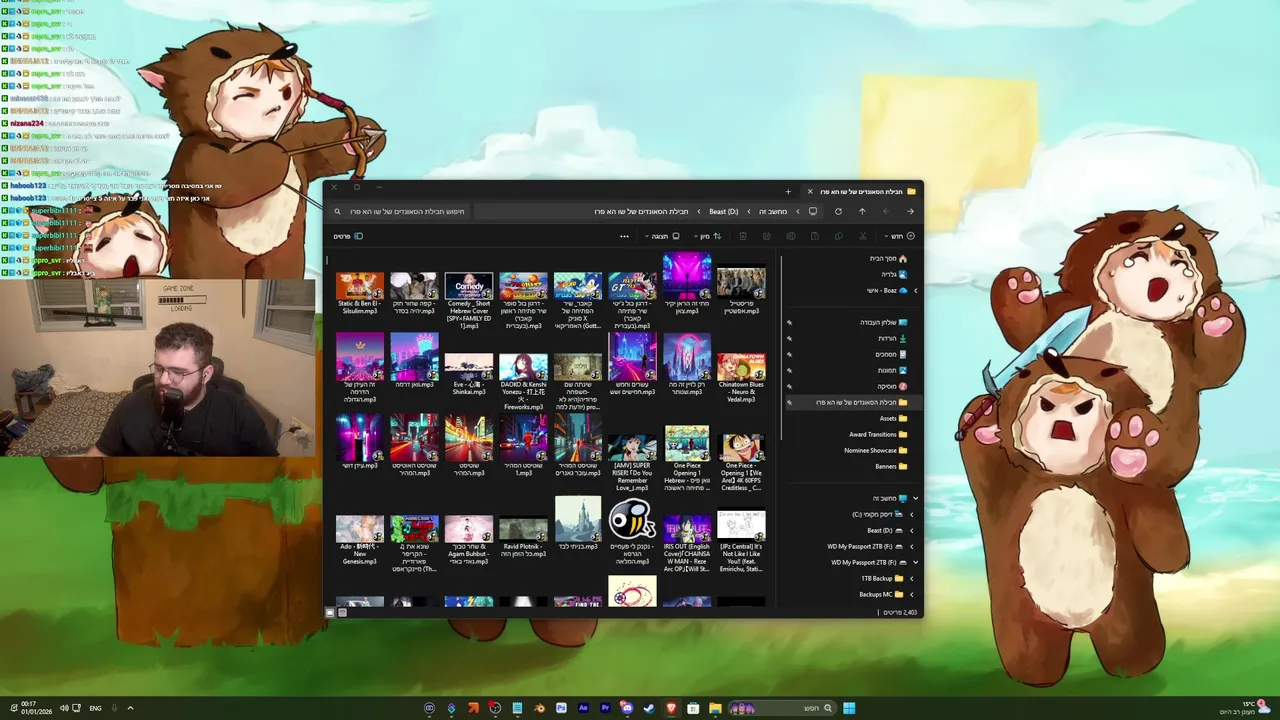The width and height of the screenshot is (1280, 720).
Task: Navigate back with the Explorer back arrow
Action: [x=910, y=211]
